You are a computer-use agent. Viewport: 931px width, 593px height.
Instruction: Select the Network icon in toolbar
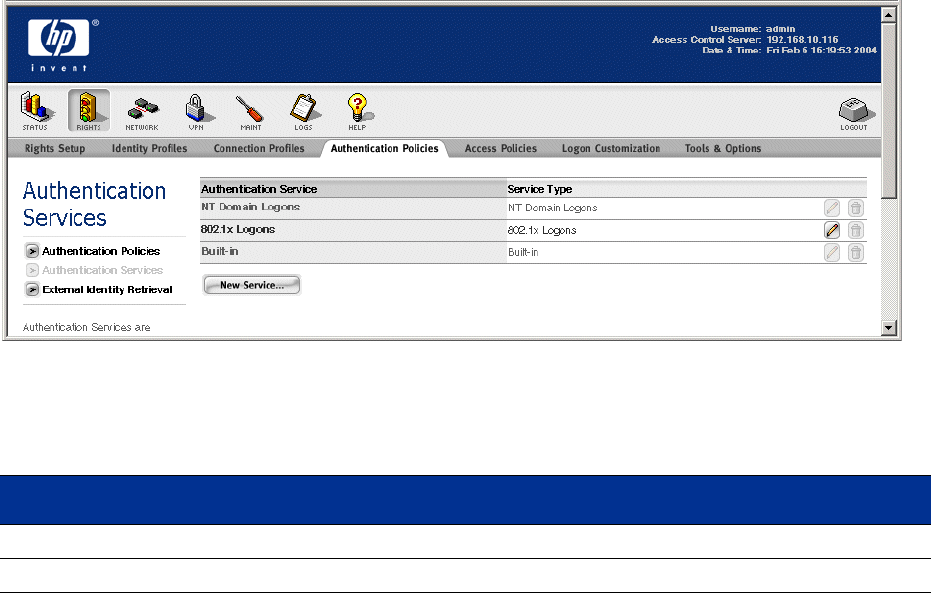[x=141, y=110]
